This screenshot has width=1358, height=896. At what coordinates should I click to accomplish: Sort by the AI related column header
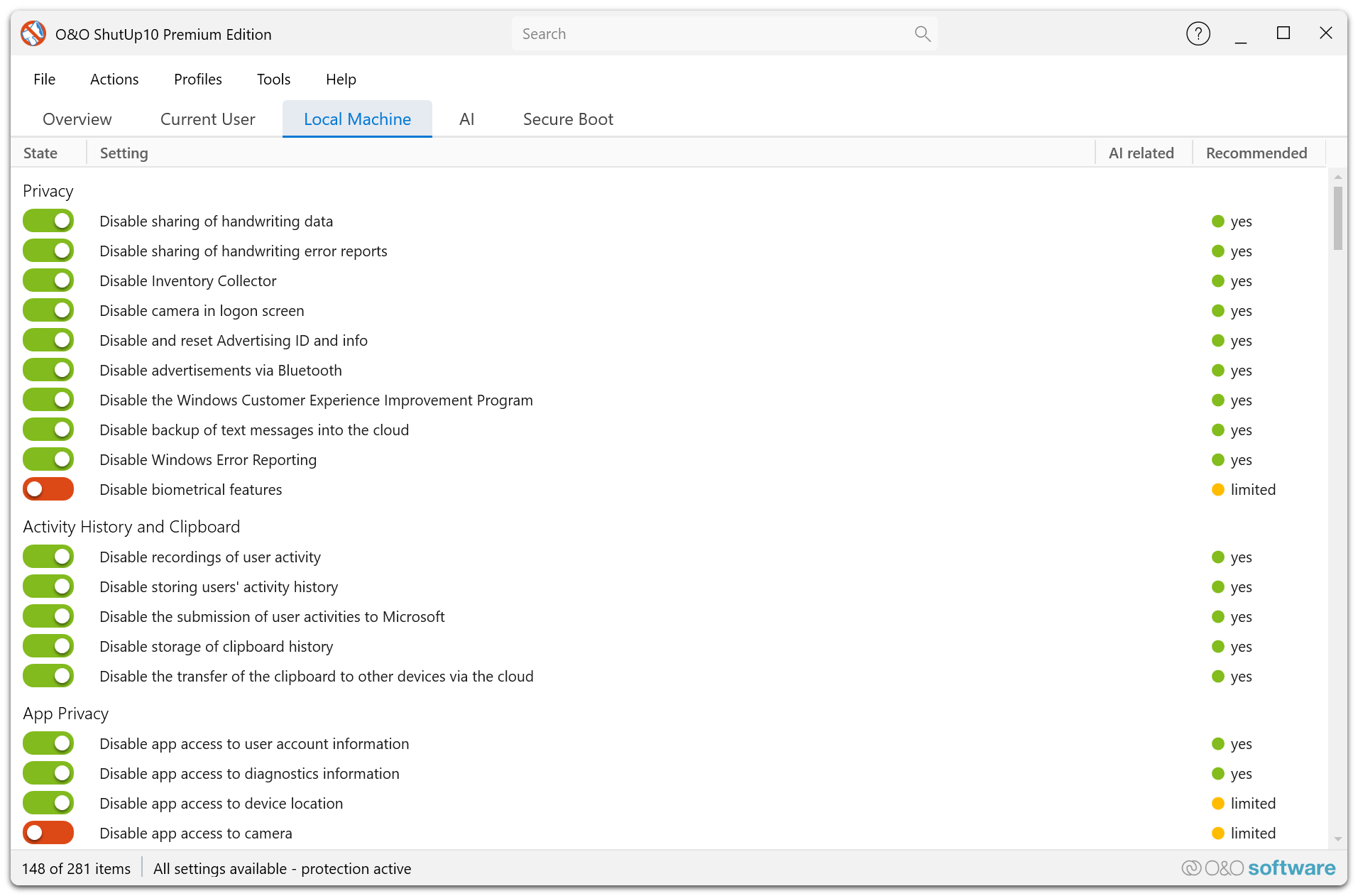(x=1144, y=153)
